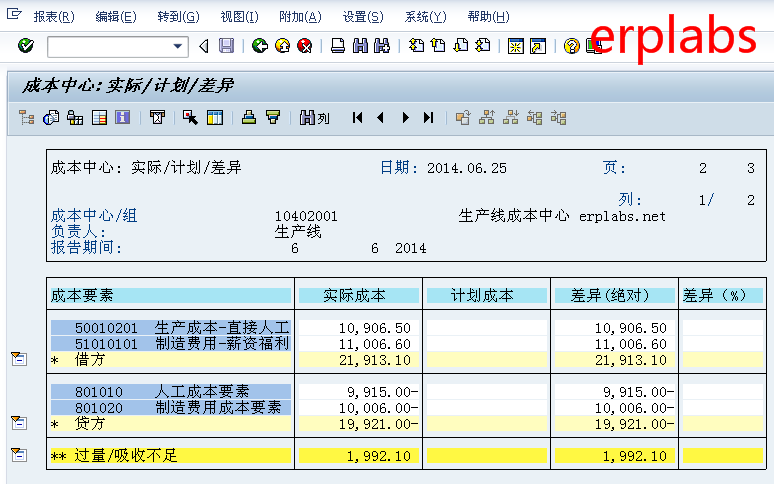The image size is (774, 484).
Task: Go to the next page
Action: (461, 46)
